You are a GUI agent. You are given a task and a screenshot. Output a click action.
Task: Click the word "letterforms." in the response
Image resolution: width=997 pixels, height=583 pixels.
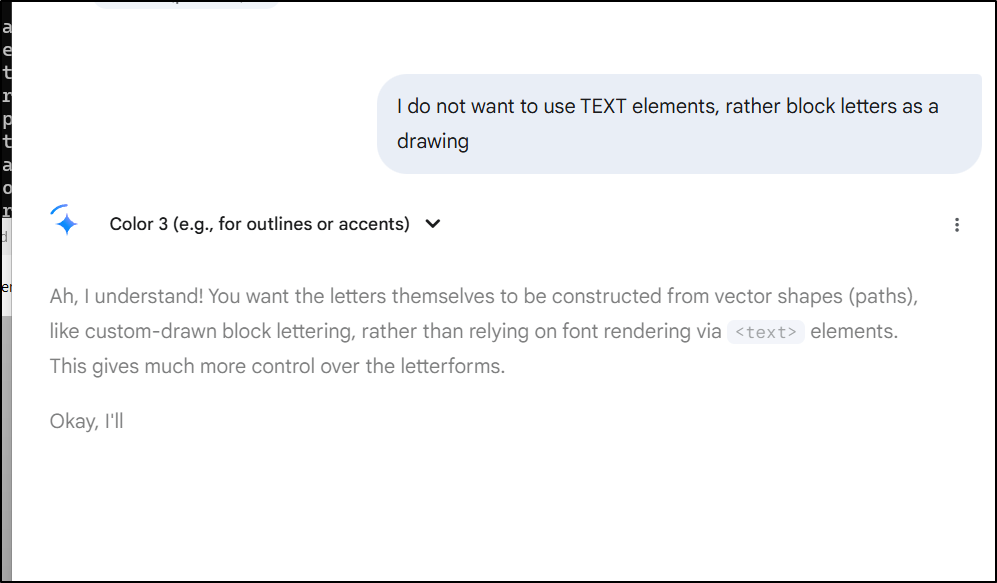[453, 366]
